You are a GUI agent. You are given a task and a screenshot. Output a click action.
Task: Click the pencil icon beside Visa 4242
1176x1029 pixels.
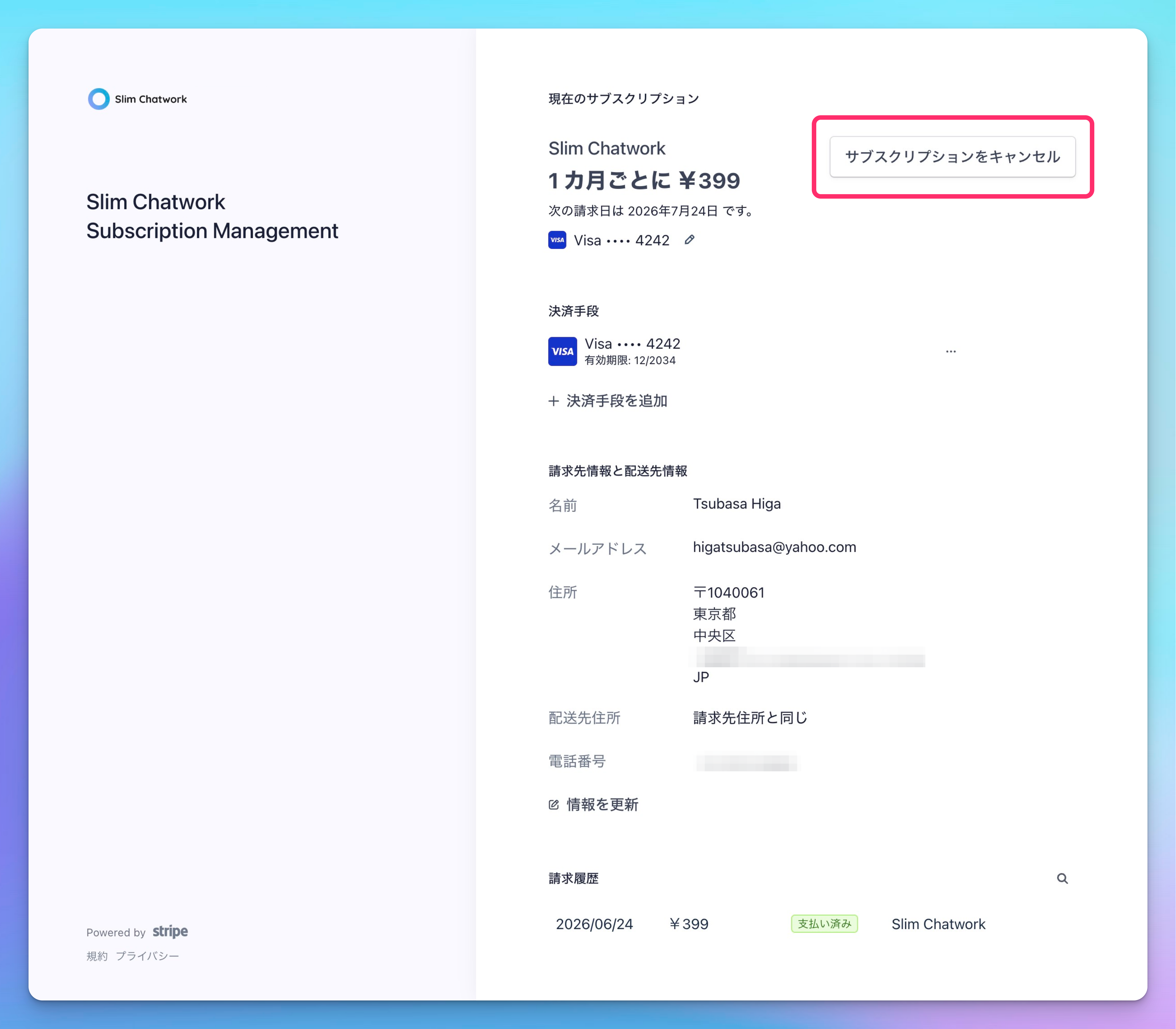coord(689,240)
